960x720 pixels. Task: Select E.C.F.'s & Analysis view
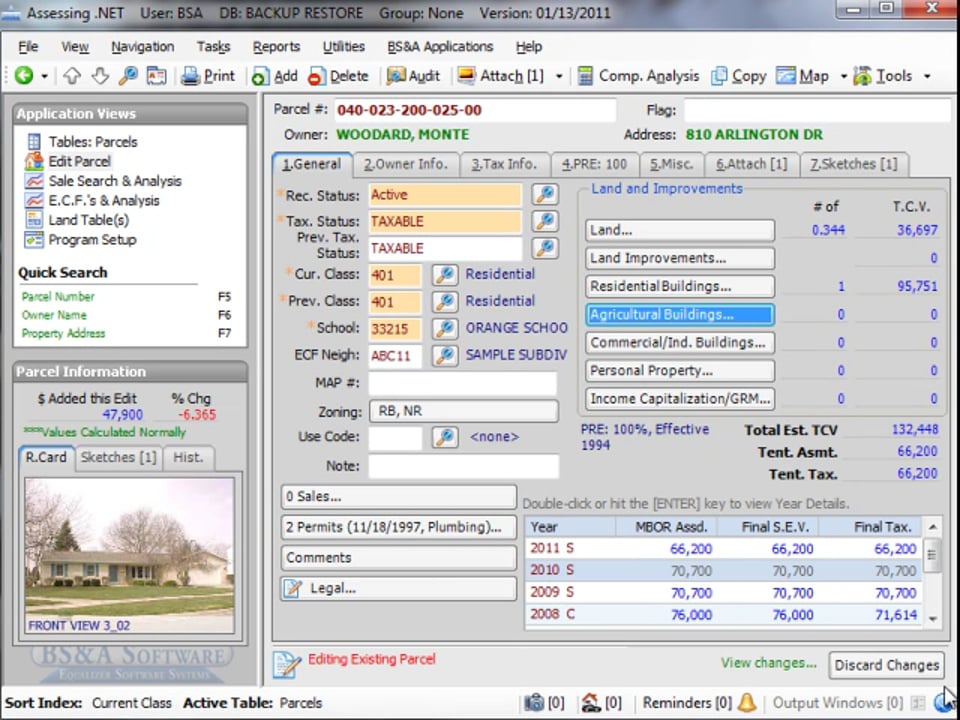92,200
